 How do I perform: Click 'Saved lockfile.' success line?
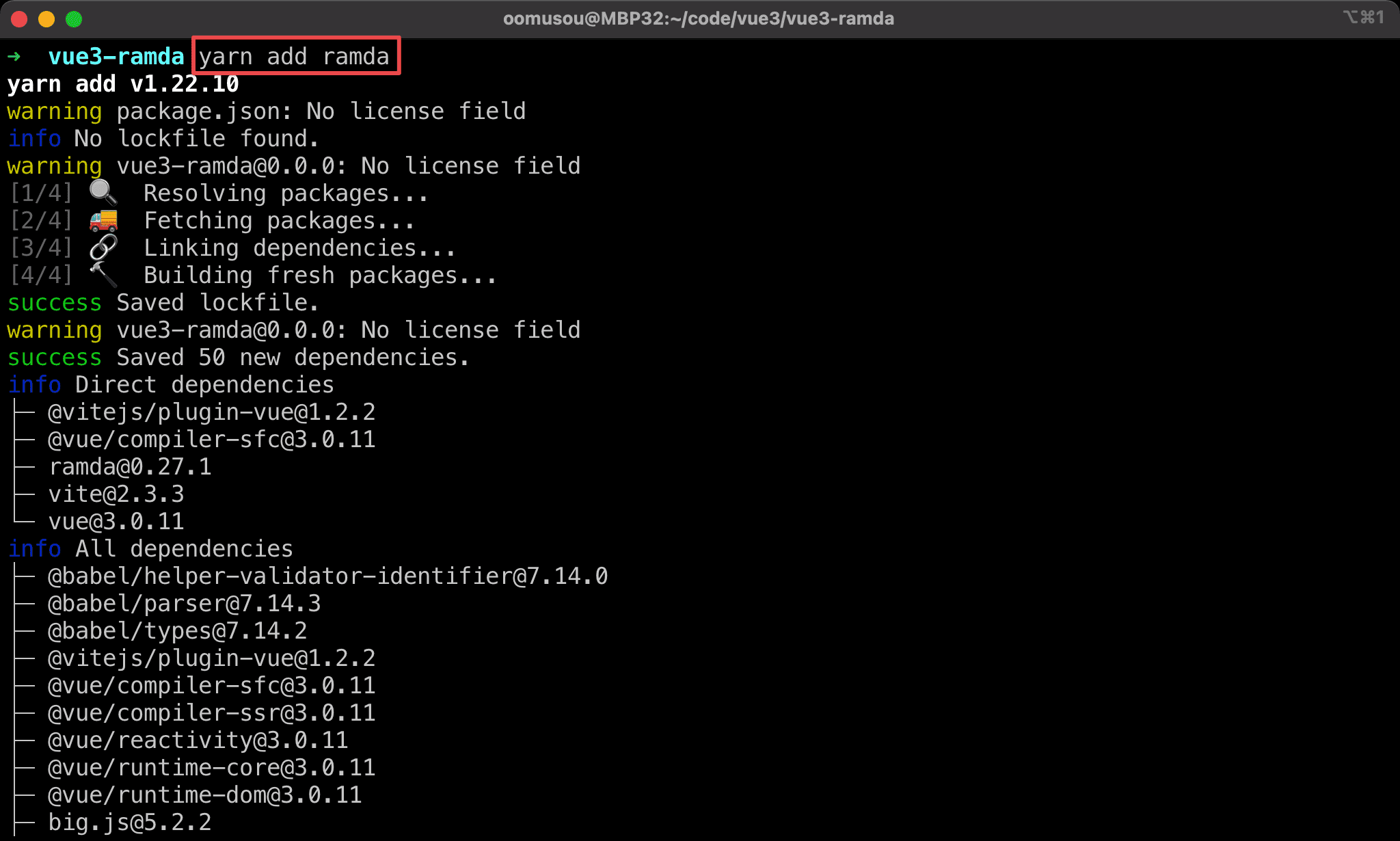pos(217,303)
